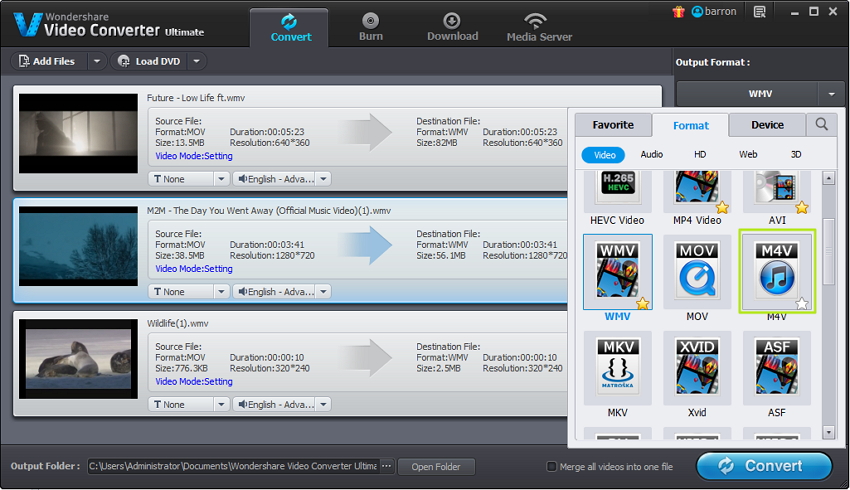Toggle favorite star on M4V

click(802, 304)
